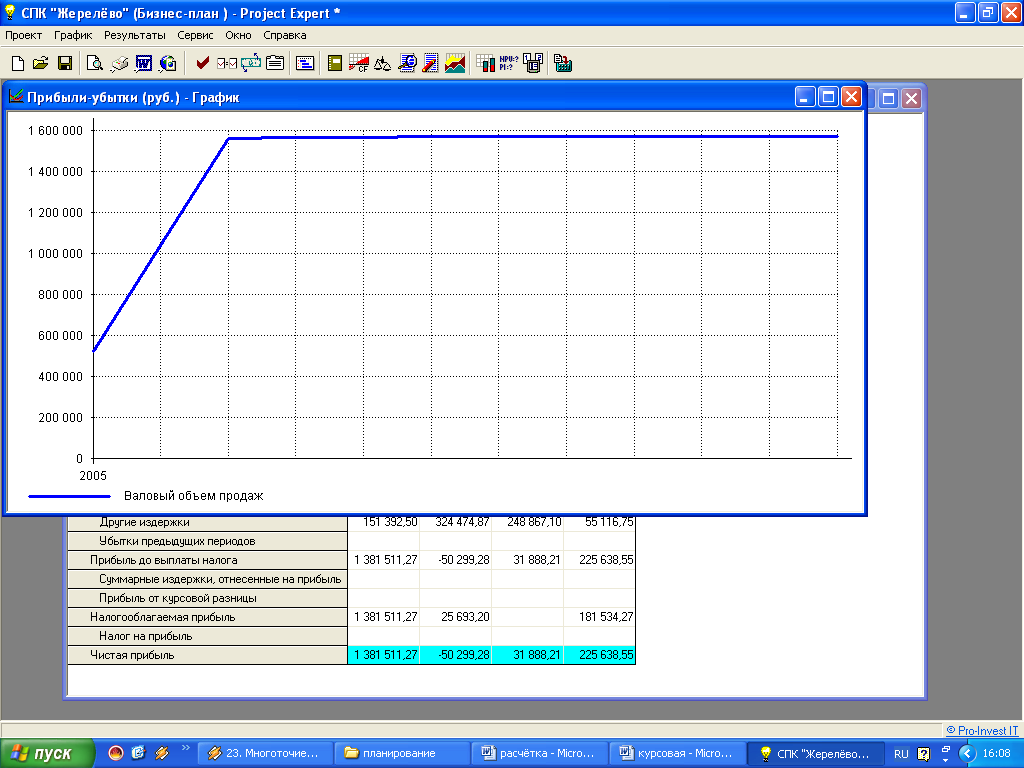The height and width of the screenshot is (768, 1024).
Task: Follow the Pro-Invest IT link
Action: pyautogui.click(x=982, y=731)
